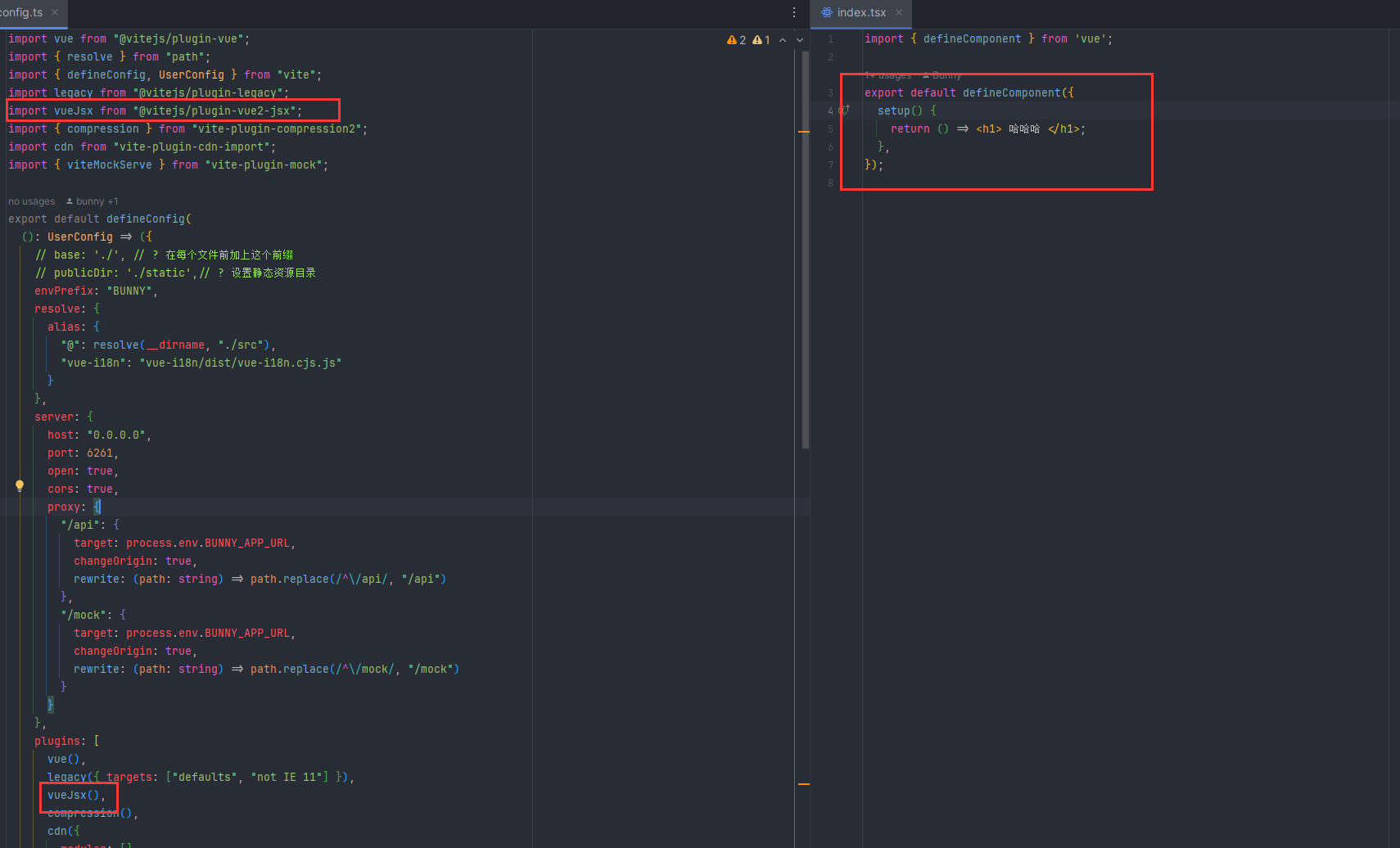Image resolution: width=1400 pixels, height=848 pixels.
Task: Click the UserConfig return type annotation
Action: coord(80,237)
